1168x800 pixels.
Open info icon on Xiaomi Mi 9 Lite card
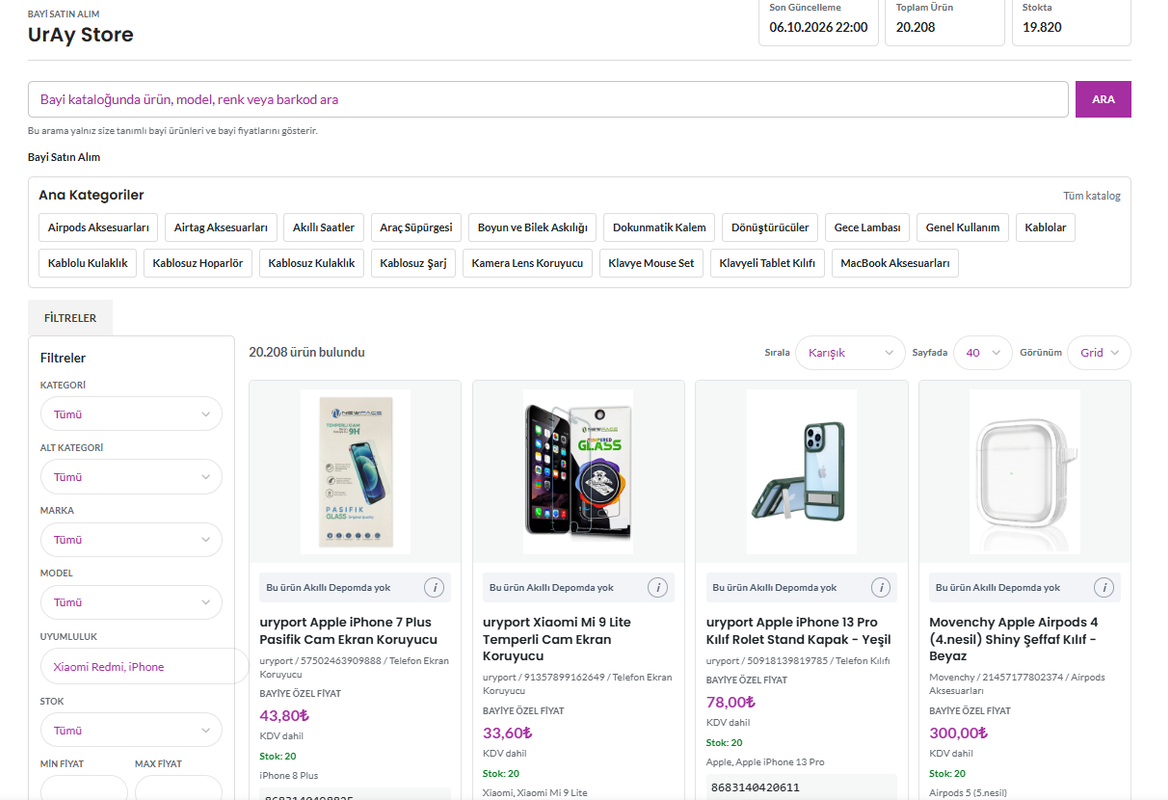tap(658, 588)
